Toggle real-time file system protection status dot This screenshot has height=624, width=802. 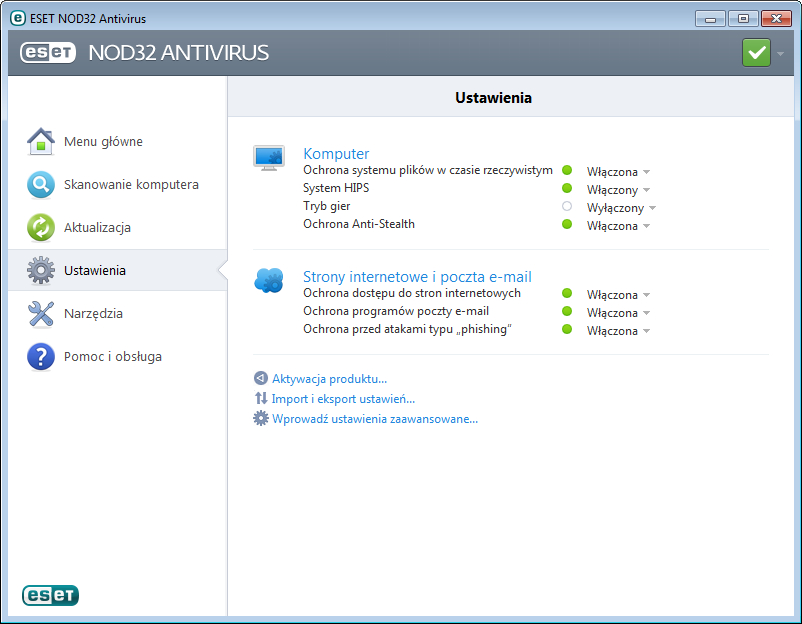tap(567, 170)
